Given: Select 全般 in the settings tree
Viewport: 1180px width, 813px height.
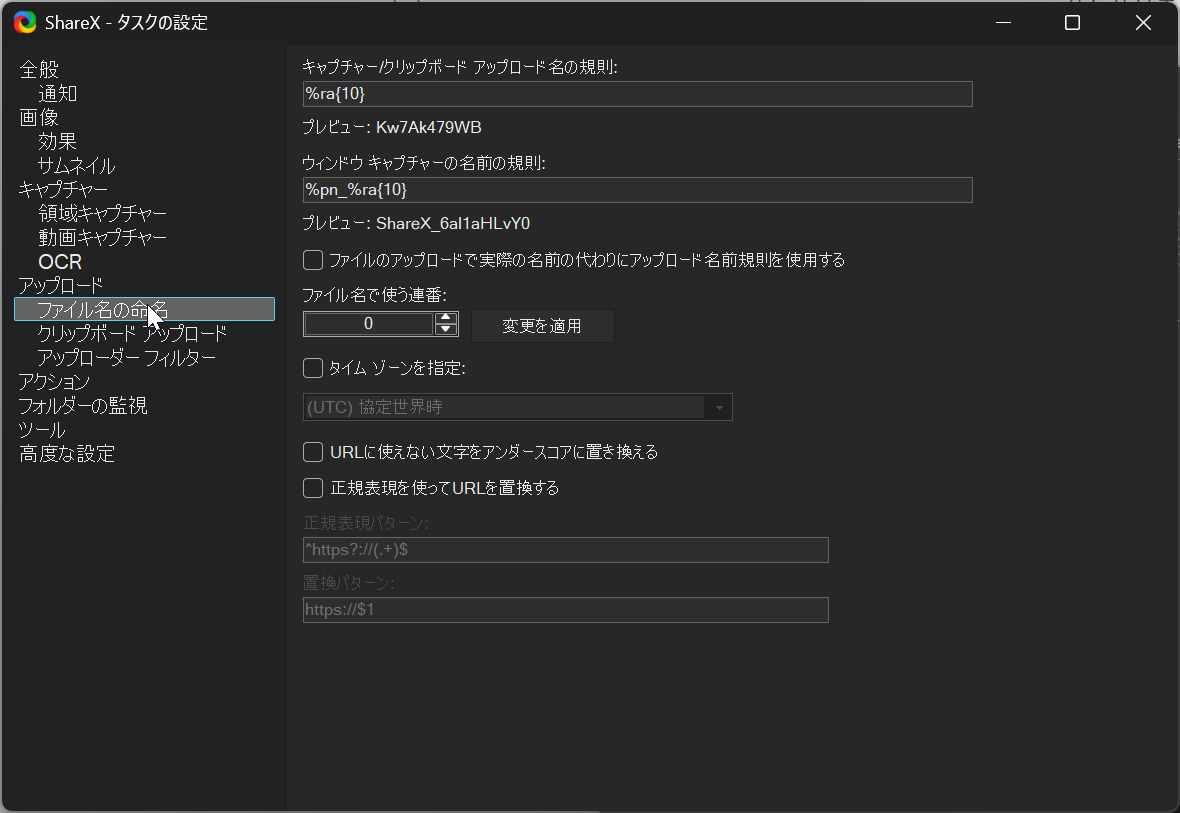Looking at the screenshot, I should coord(39,70).
